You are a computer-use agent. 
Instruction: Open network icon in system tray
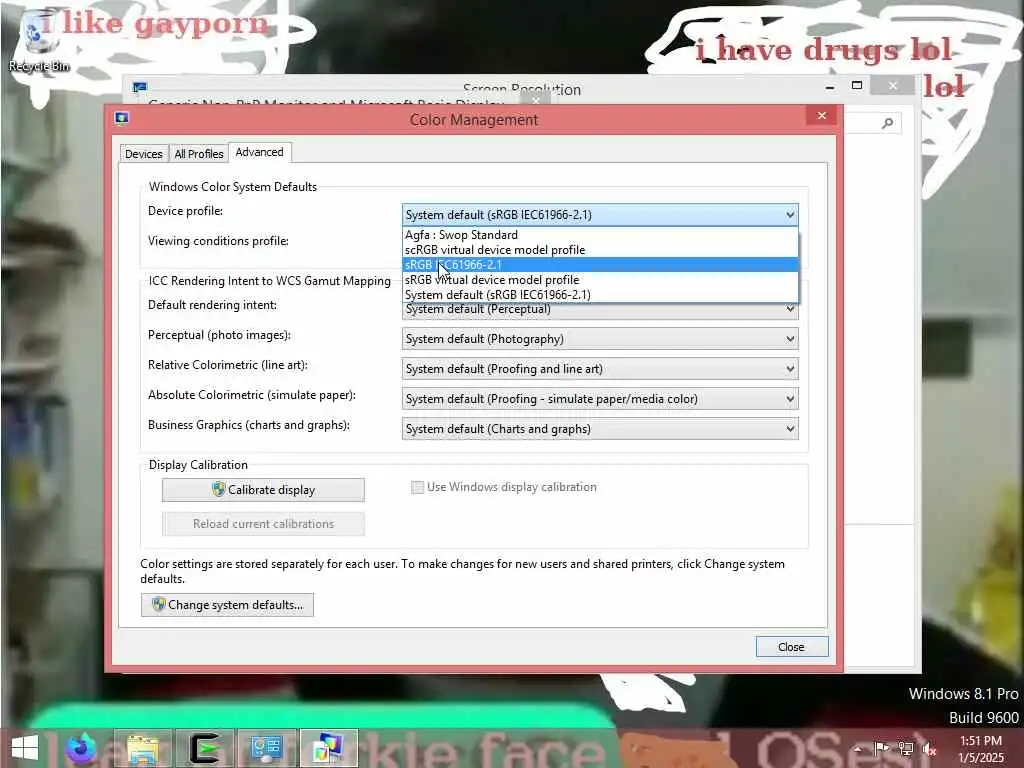(906, 748)
